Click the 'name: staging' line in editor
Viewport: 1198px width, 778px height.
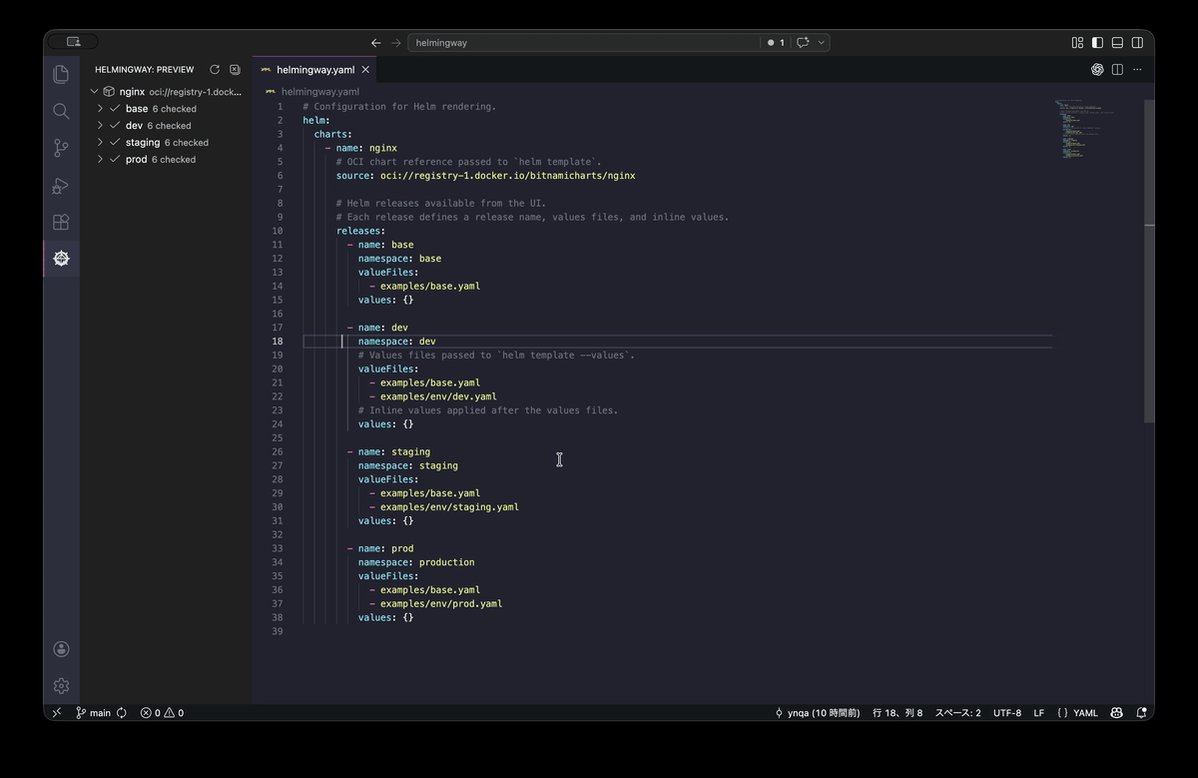393,452
